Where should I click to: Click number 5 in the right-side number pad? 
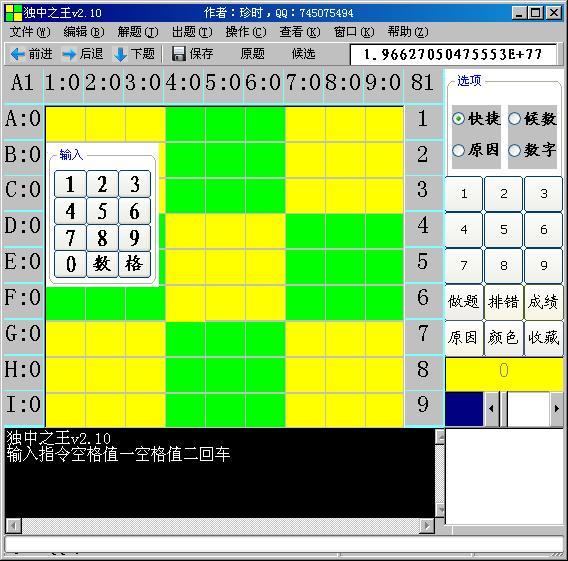click(x=504, y=230)
